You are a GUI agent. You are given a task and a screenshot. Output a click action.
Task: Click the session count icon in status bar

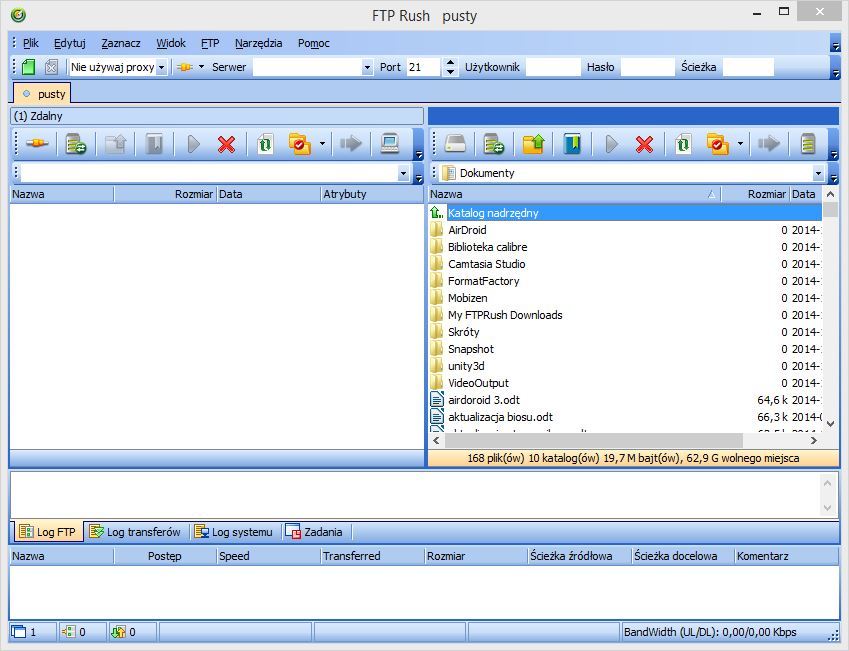tap(19, 632)
